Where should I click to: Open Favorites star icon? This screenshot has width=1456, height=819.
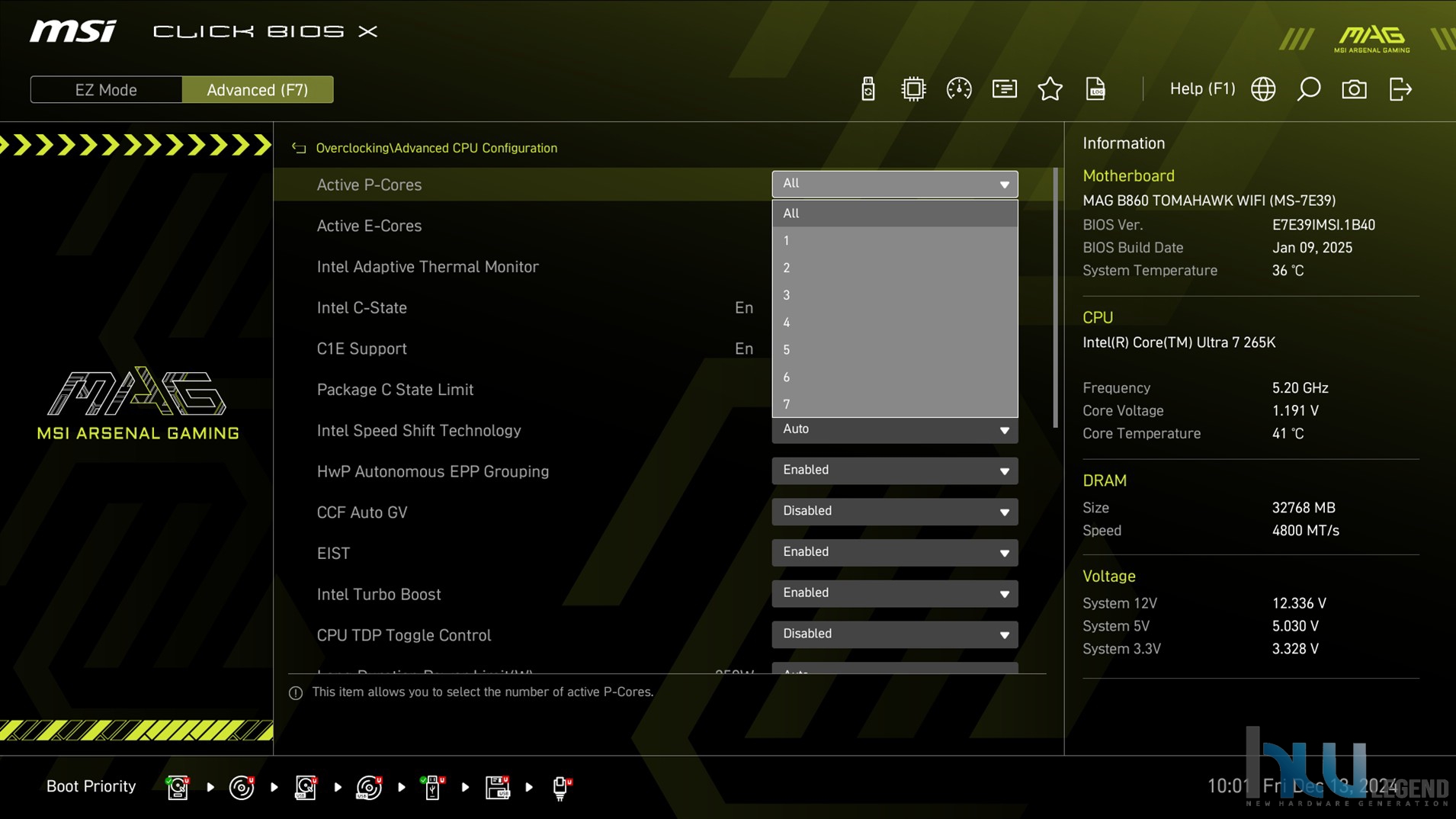pos(1050,89)
